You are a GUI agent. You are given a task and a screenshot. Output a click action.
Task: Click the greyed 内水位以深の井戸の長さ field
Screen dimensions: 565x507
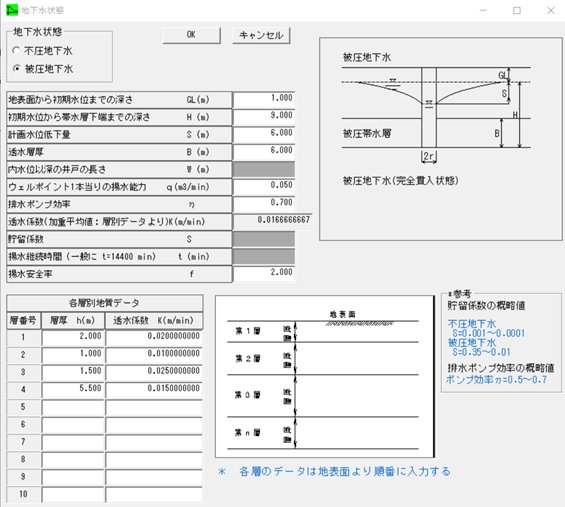click(264, 169)
